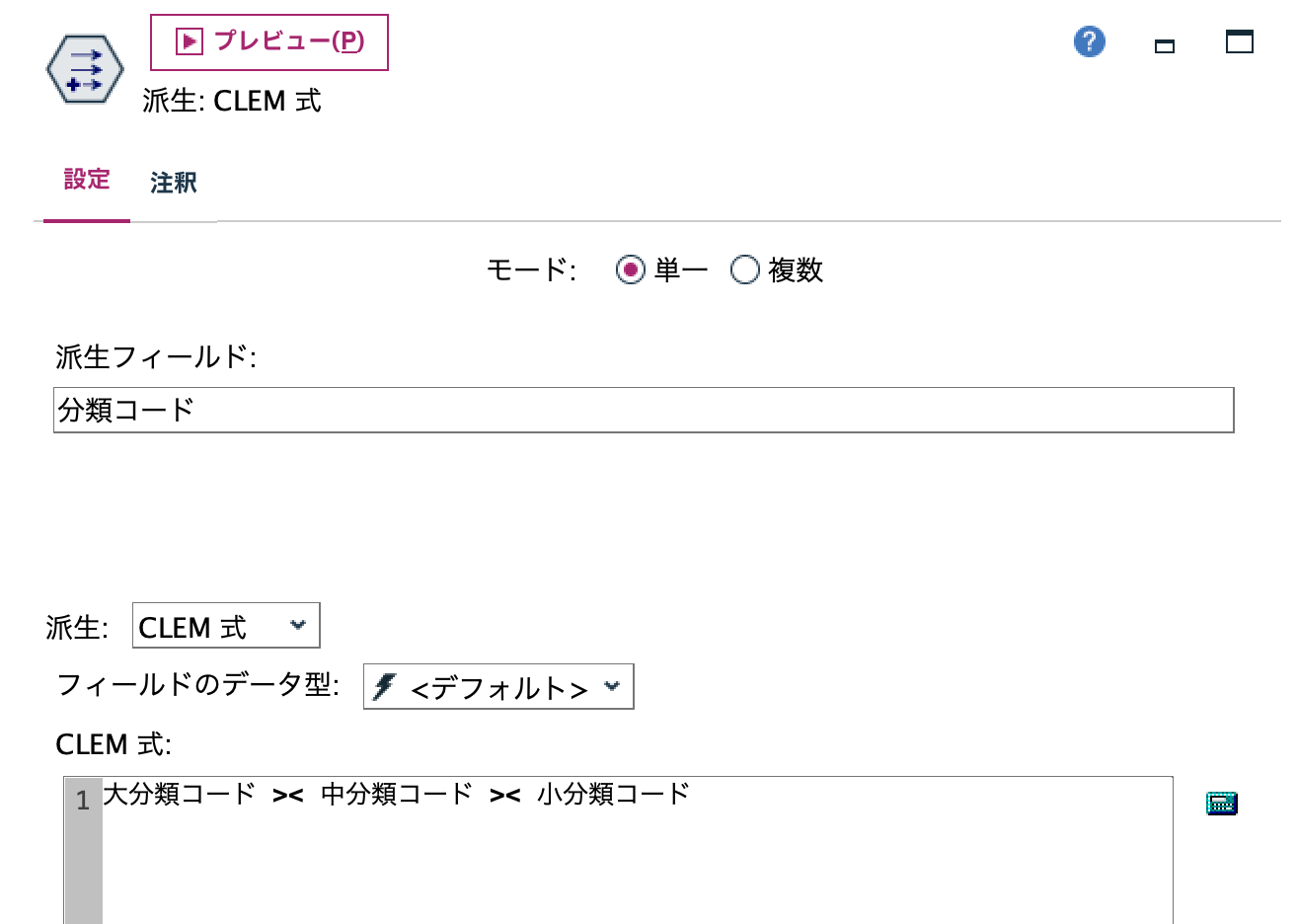Image resolution: width=1297 pixels, height=924 pixels.
Task: Click the collapse dialog icon
Action: pyautogui.click(x=1163, y=45)
